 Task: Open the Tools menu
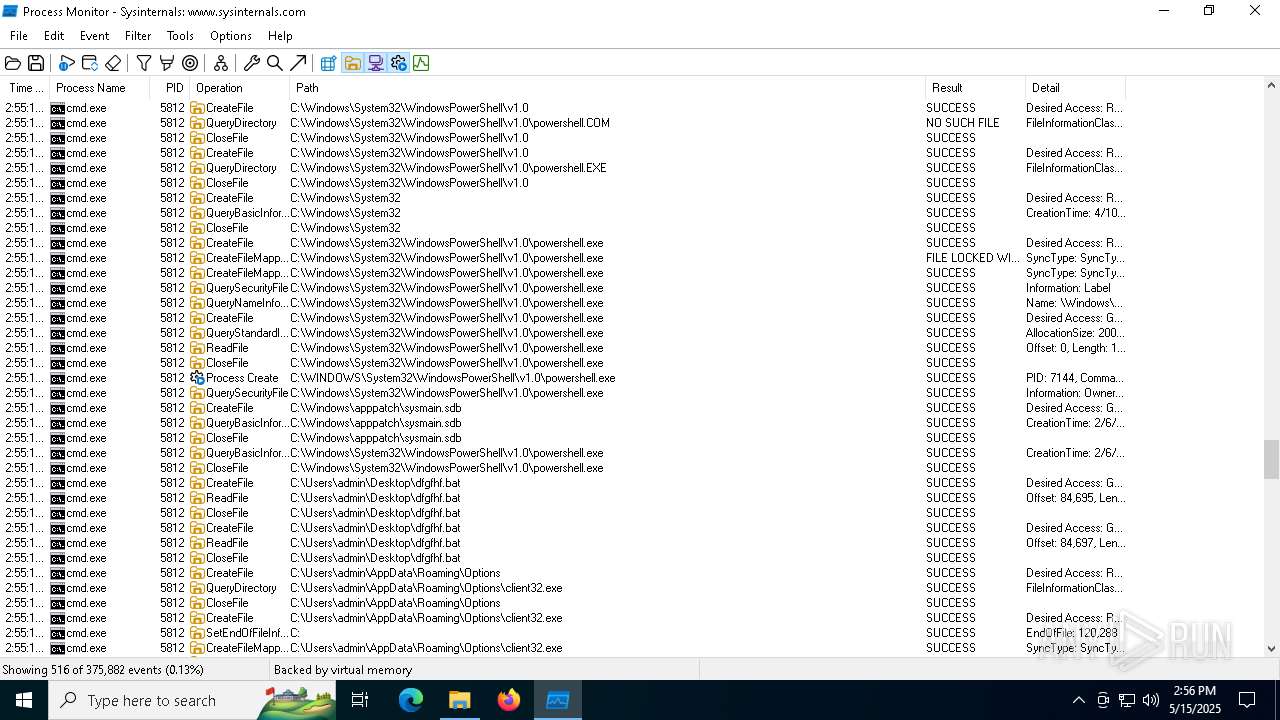[x=180, y=36]
